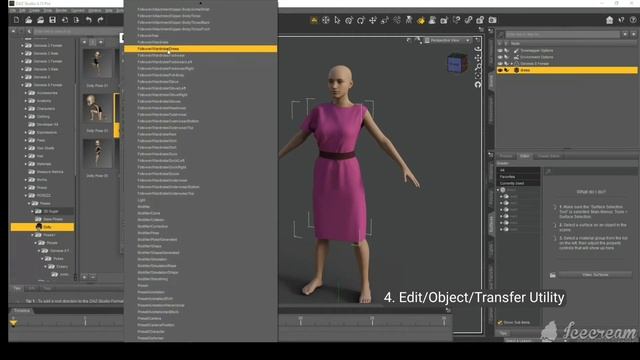Image resolution: width=640 pixels, height=360 pixels.
Task: Click the Save floppy disk icon
Action: point(52,20)
